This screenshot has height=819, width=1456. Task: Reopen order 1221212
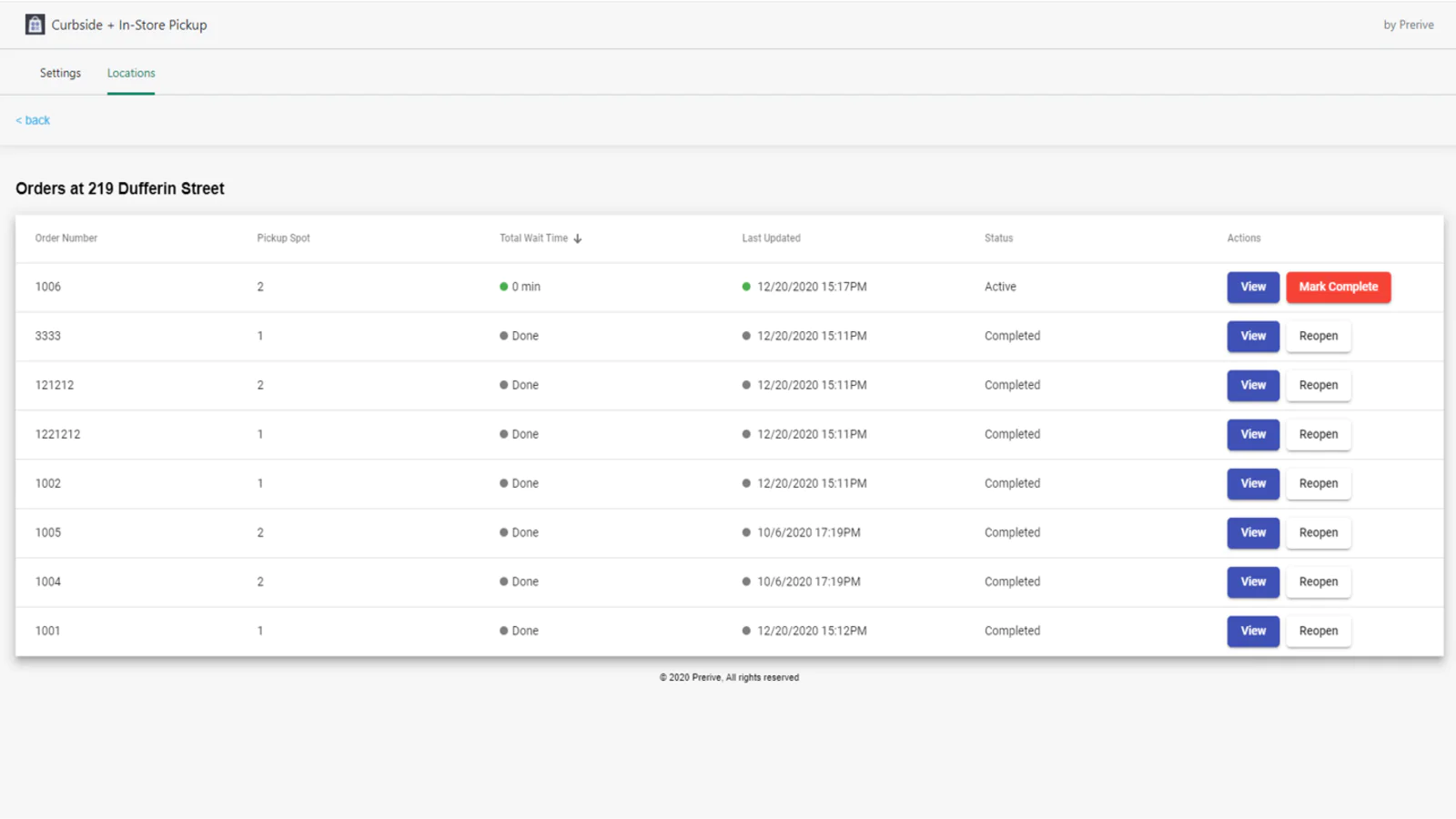click(x=1318, y=434)
